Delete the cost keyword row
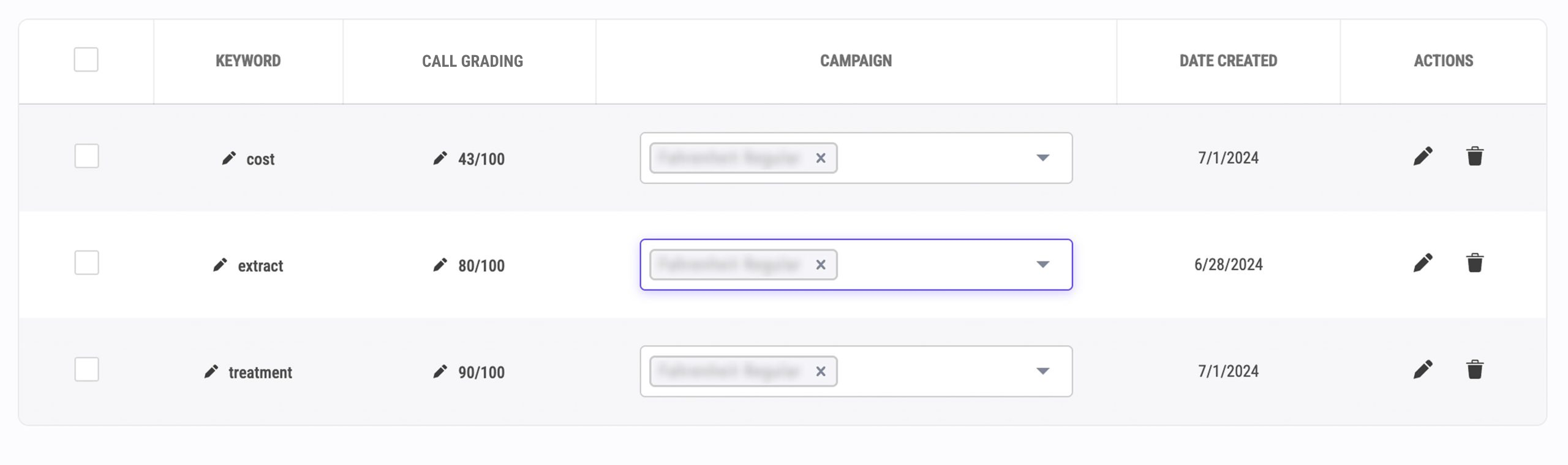 tap(1474, 157)
